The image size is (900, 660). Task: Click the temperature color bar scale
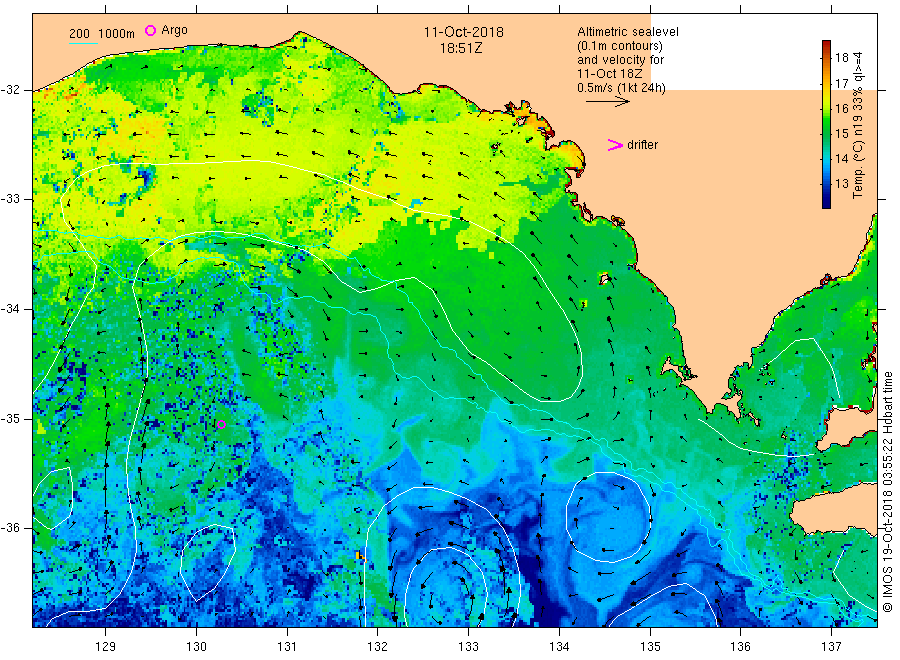pos(827,124)
